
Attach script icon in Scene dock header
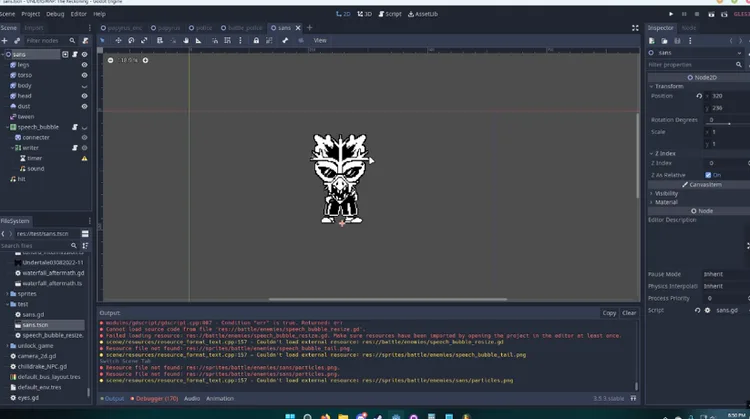point(85,41)
